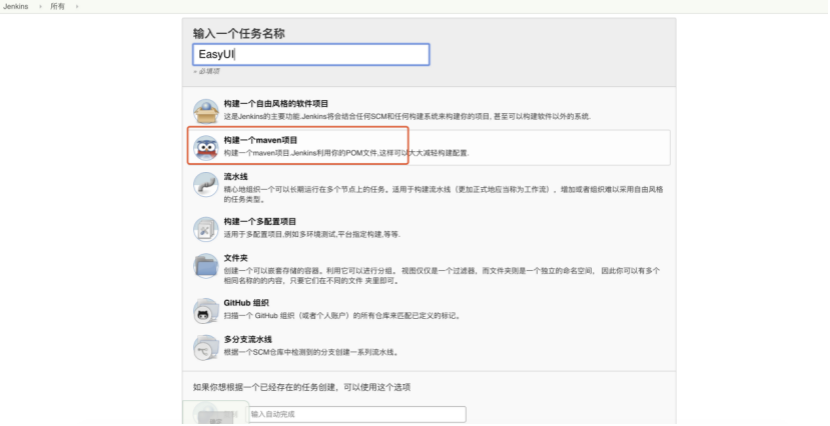
Task: Select the 文件夹 title
Action: coord(236,258)
